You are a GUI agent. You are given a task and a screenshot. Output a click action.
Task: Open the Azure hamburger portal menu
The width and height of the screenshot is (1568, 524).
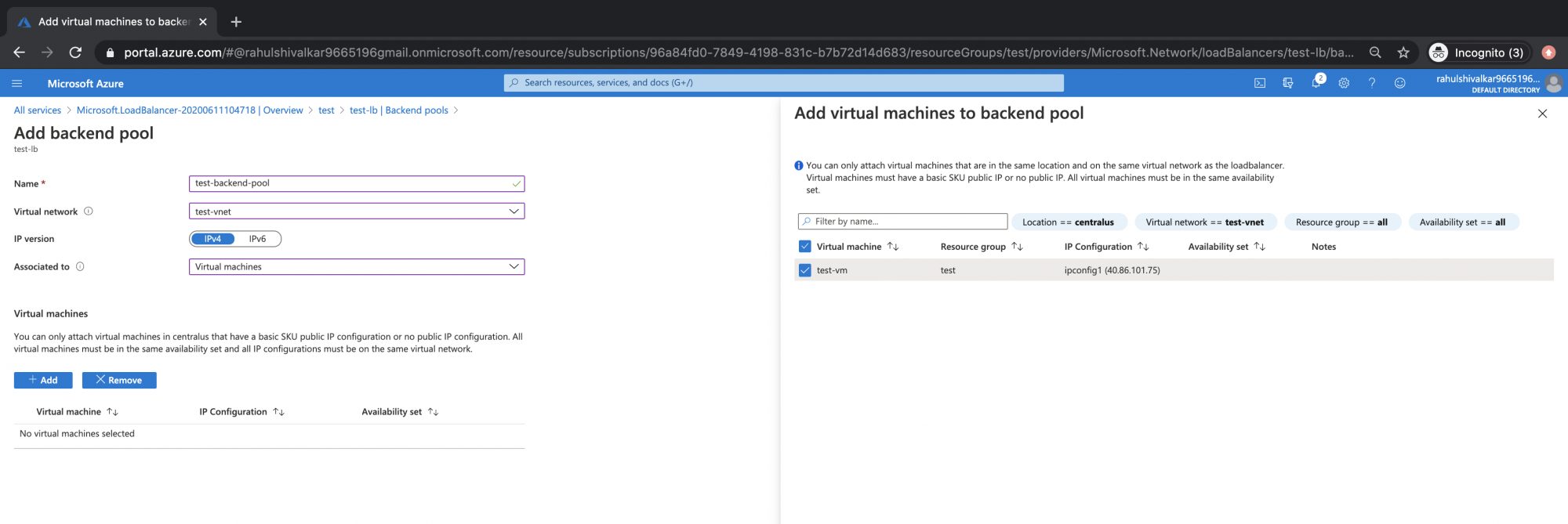point(17,83)
